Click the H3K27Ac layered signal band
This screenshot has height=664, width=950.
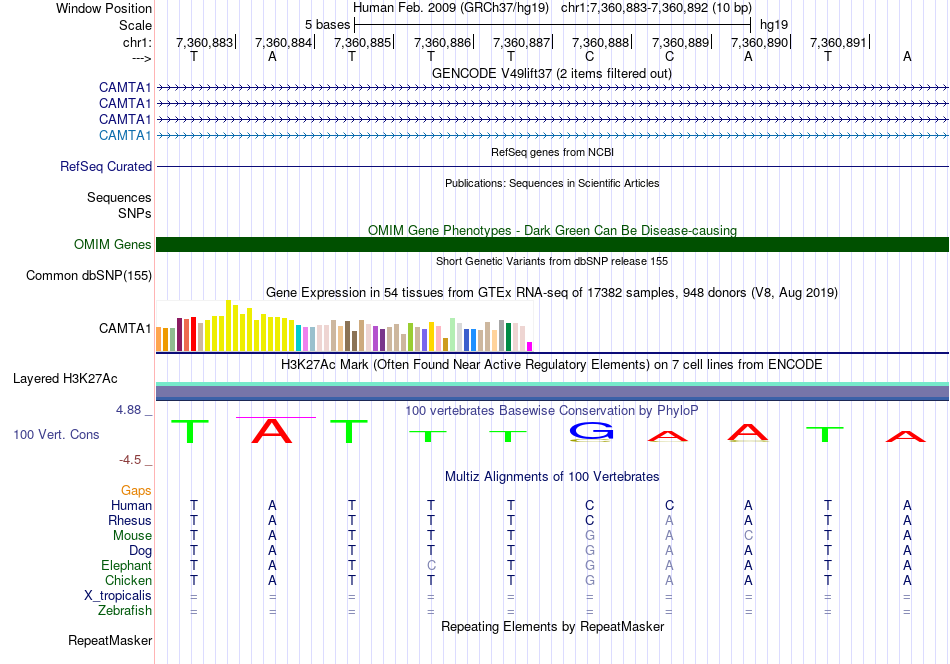552,391
